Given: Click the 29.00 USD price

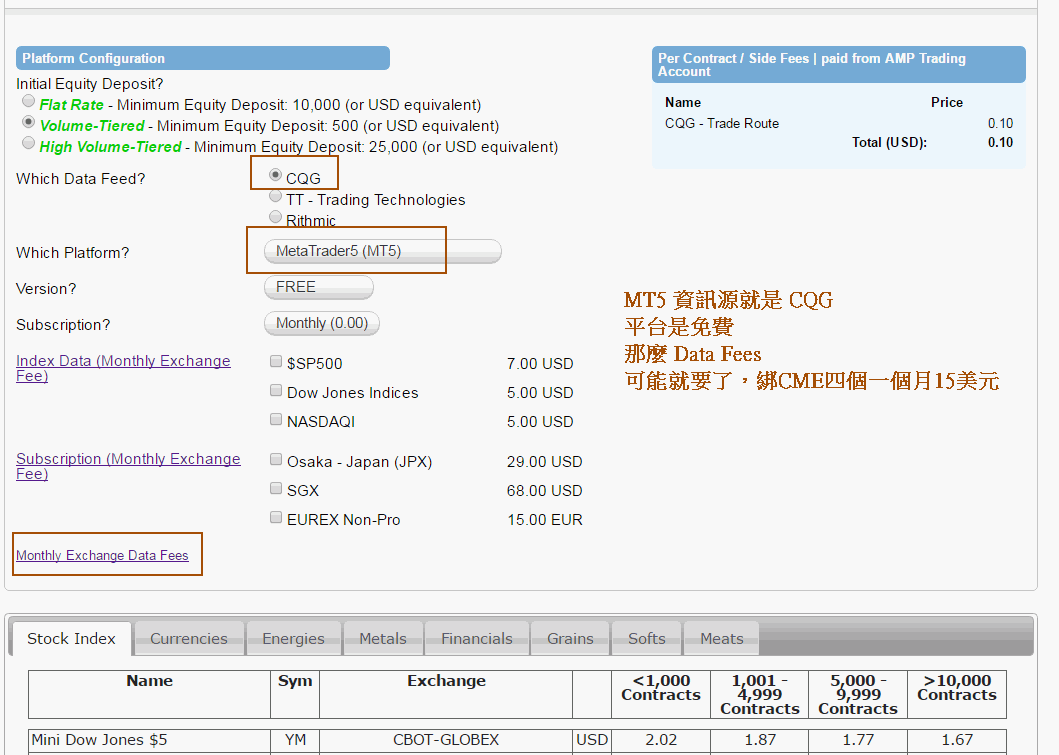Looking at the screenshot, I should tap(544, 462).
